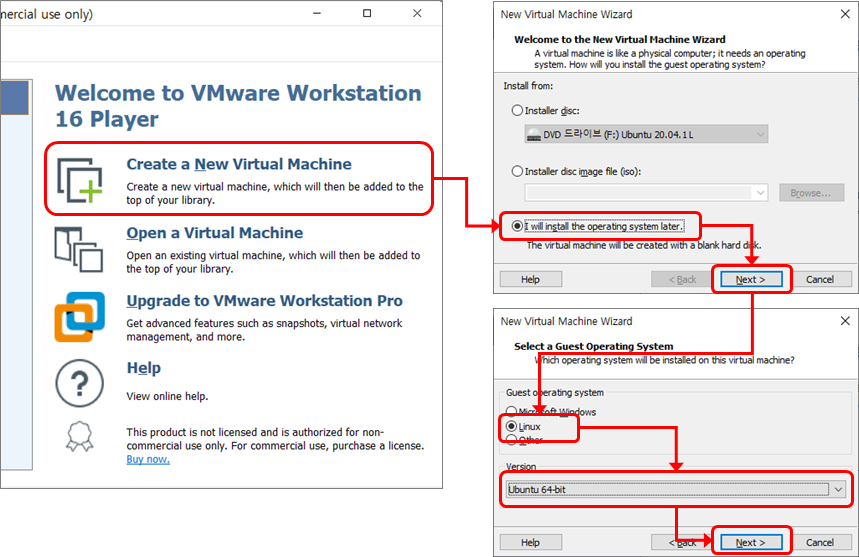Follow Upgrade to VMware Workstation Pro link
Image resolution: width=859 pixels, height=557 pixels.
tap(264, 301)
